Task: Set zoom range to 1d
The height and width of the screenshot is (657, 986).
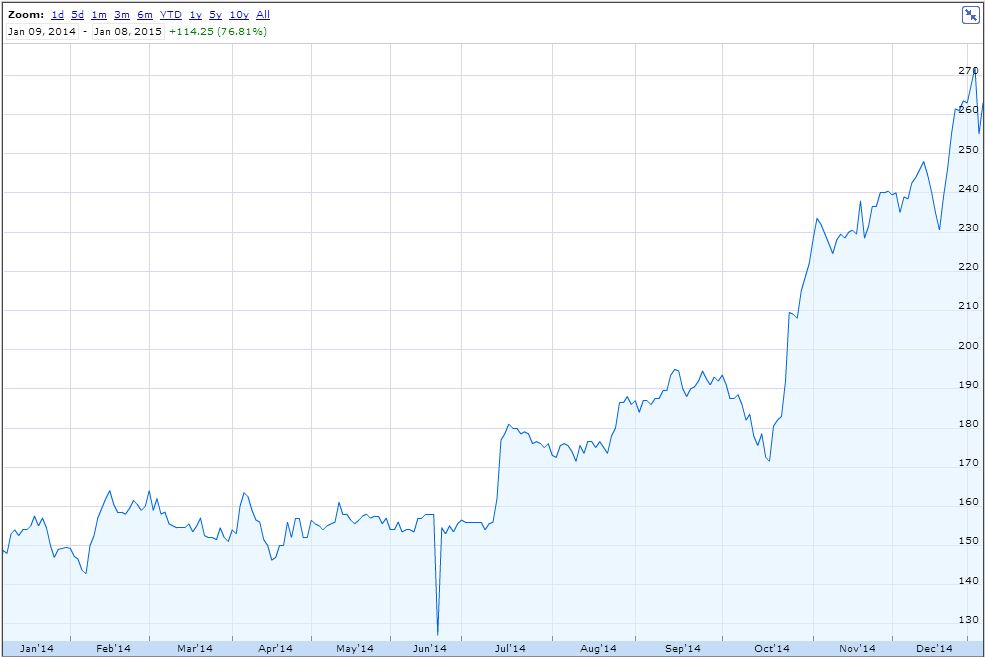Action: click(57, 14)
